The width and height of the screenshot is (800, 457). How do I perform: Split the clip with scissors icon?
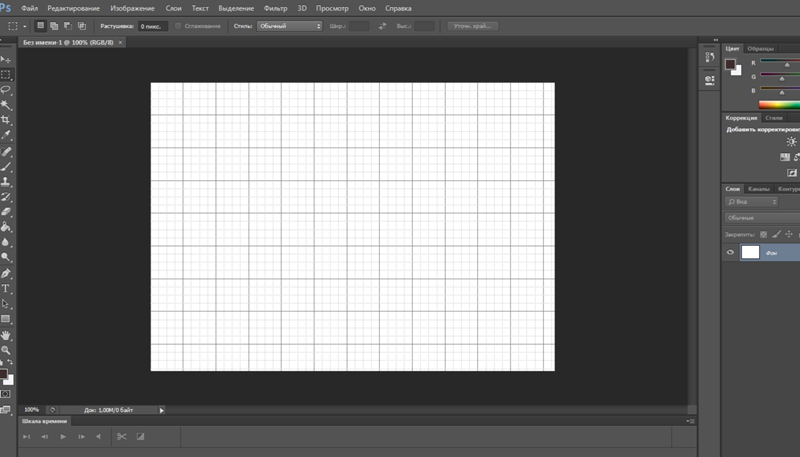[121, 437]
